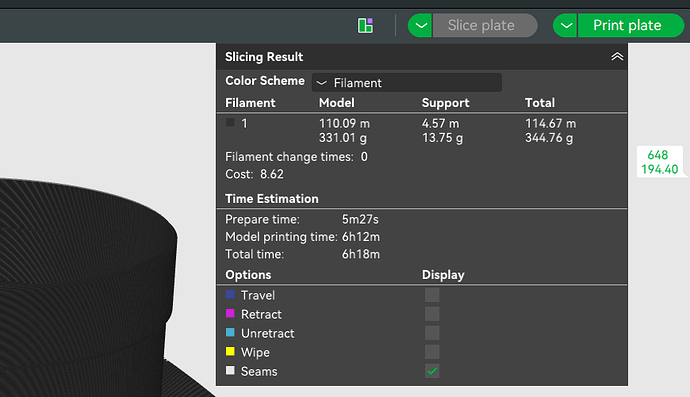This screenshot has width=690, height=397.
Task: Click the cyan Unretract color swatch
Action: pos(230,332)
